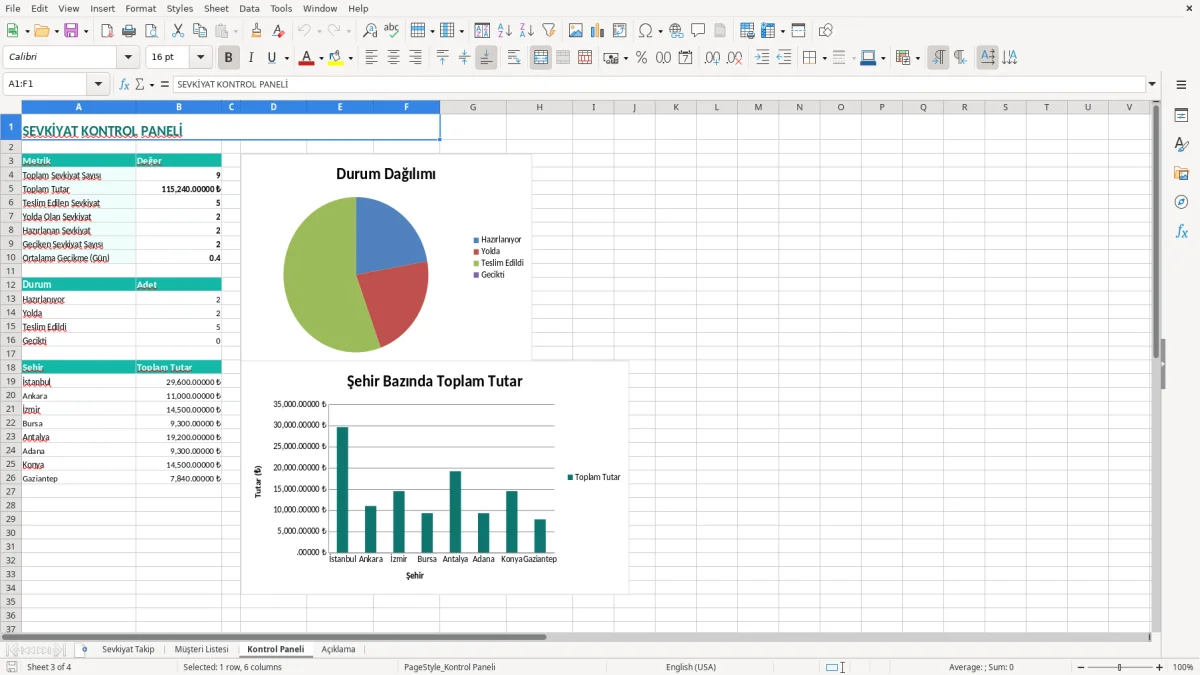Image resolution: width=1200 pixels, height=675 pixels.
Task: Click the Add Decimal Place icon
Action: coord(713,58)
